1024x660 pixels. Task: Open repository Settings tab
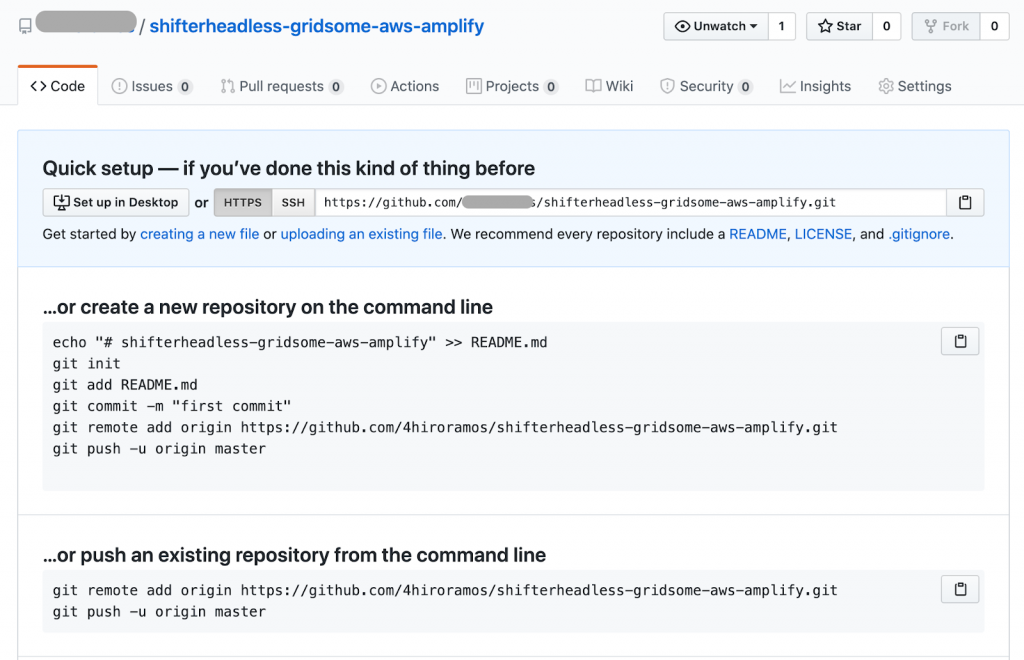(x=915, y=86)
